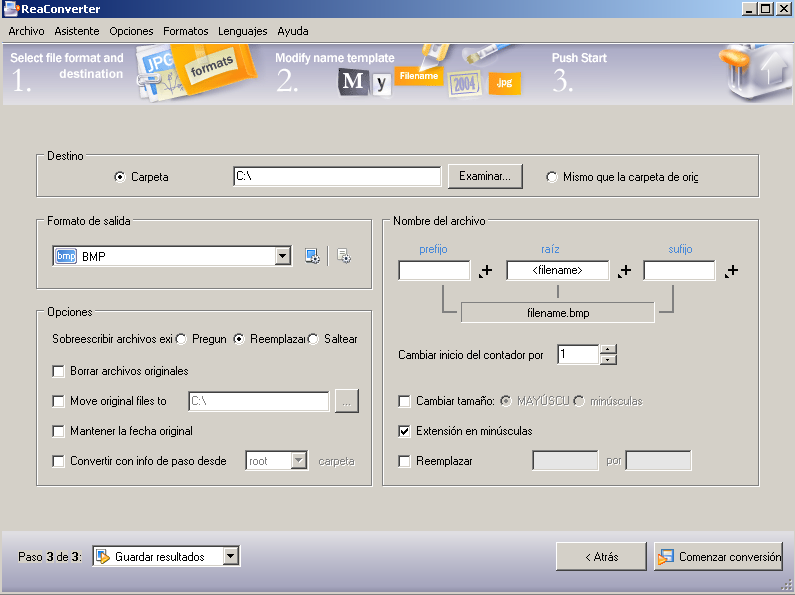Toggle Mantener la fecha original

click(58, 431)
